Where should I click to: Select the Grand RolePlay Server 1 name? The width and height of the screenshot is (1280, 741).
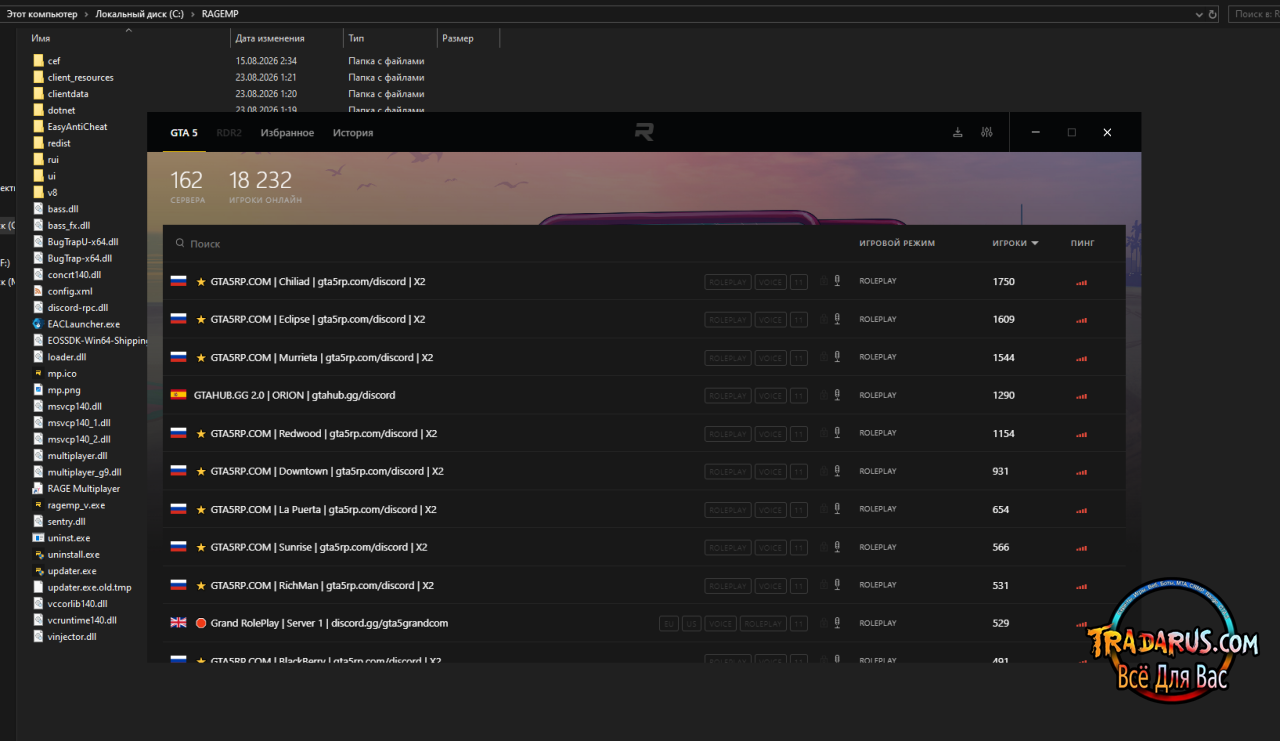(x=329, y=624)
